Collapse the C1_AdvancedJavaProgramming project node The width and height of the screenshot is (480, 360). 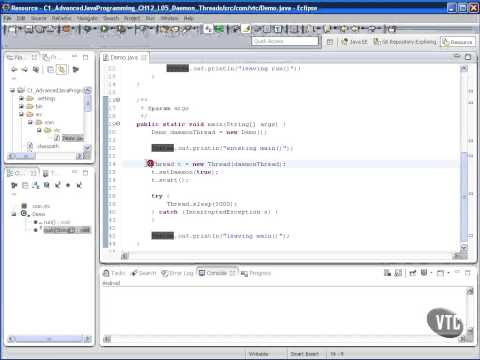pyautogui.click(x=12, y=90)
